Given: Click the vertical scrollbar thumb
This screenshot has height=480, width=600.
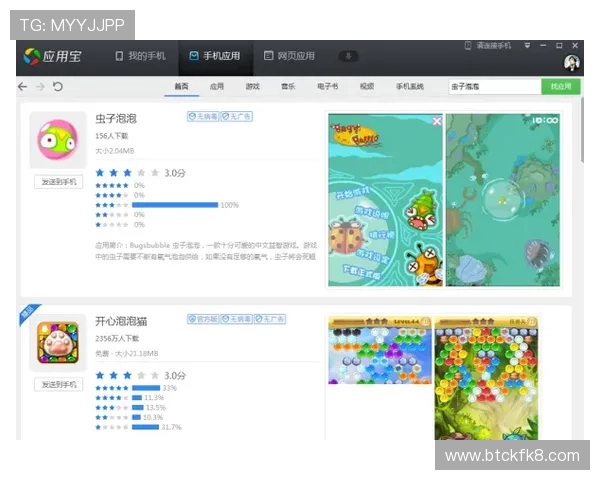Looking at the screenshot, I should (582, 129).
